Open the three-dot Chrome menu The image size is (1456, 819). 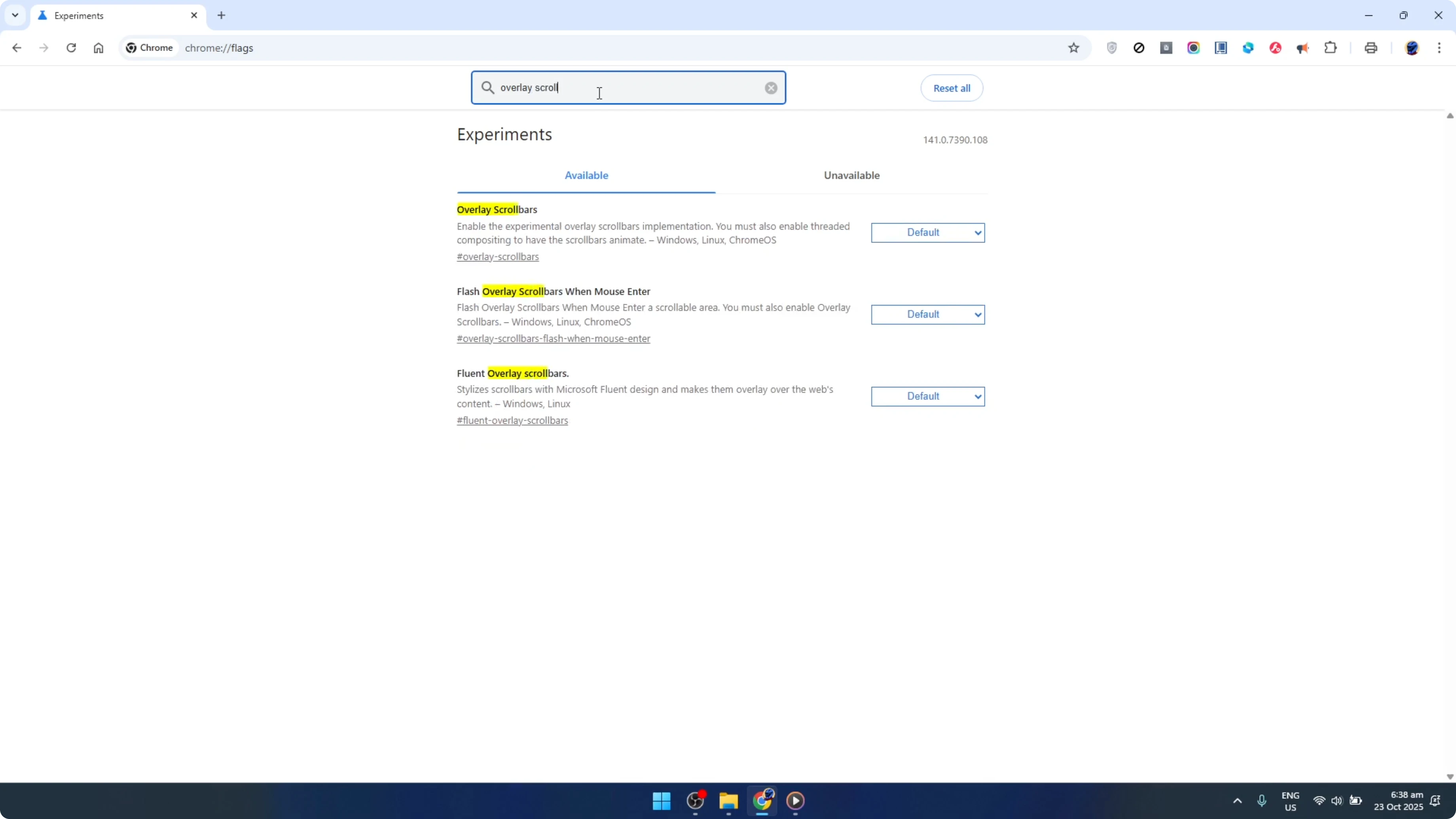1440,48
